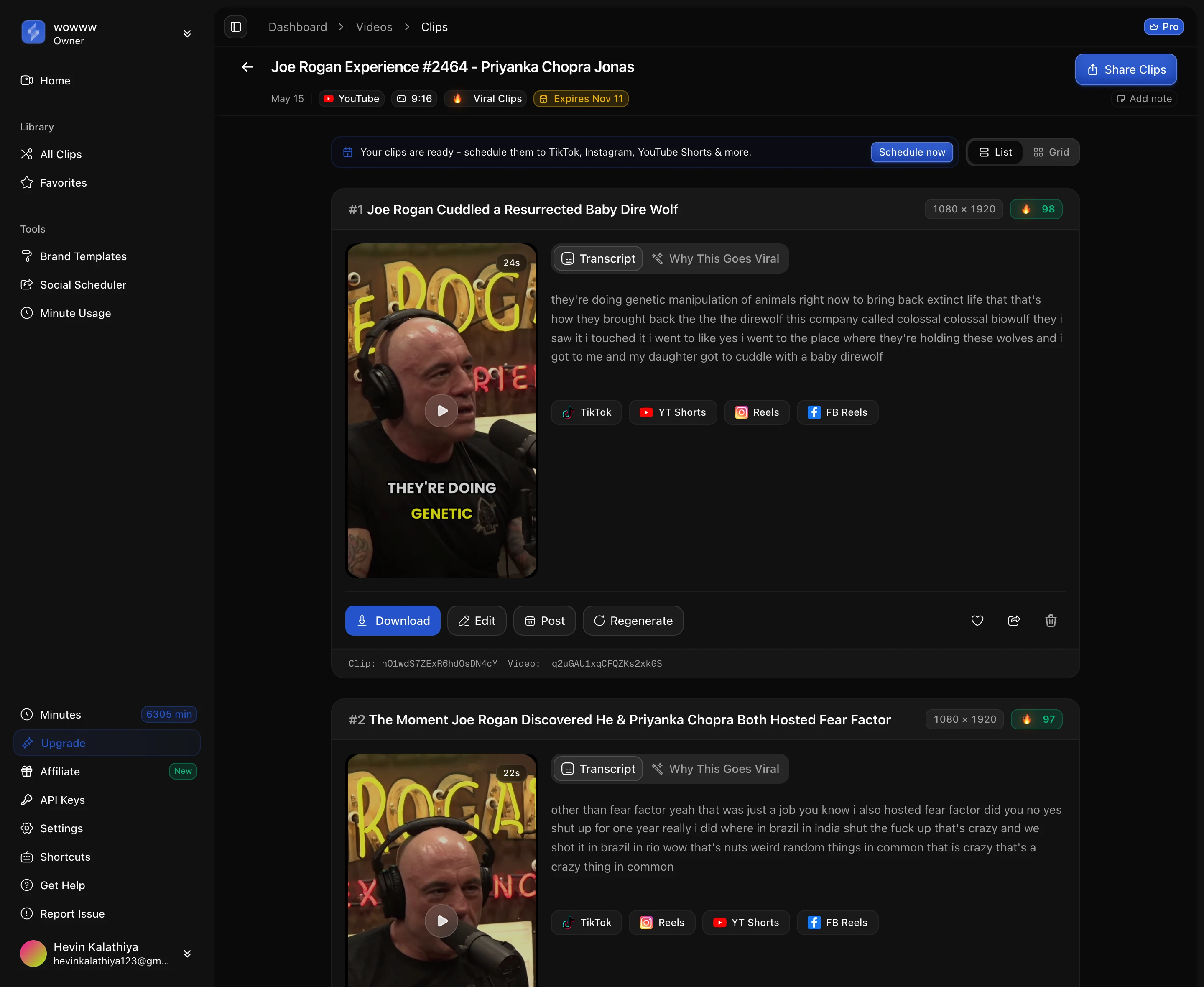1204x987 pixels.
Task: Open API Keys page
Action: pyautogui.click(x=107, y=799)
